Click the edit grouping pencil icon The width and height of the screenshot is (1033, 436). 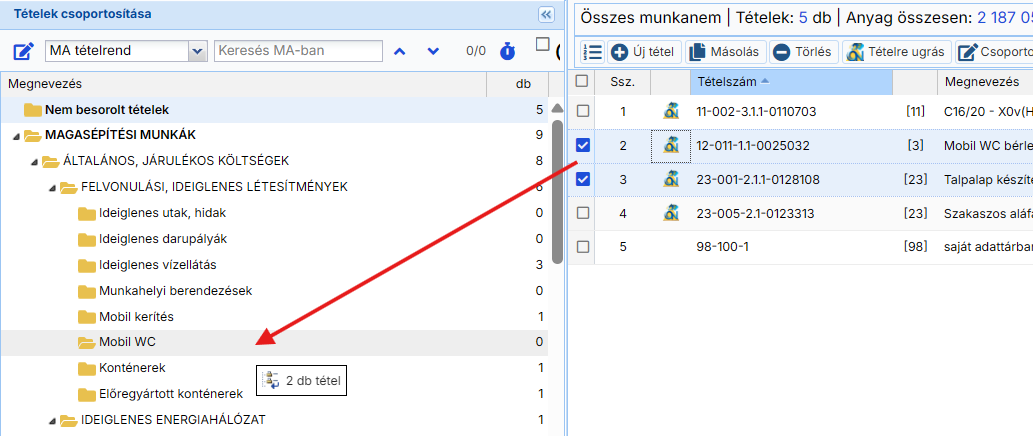(24, 51)
